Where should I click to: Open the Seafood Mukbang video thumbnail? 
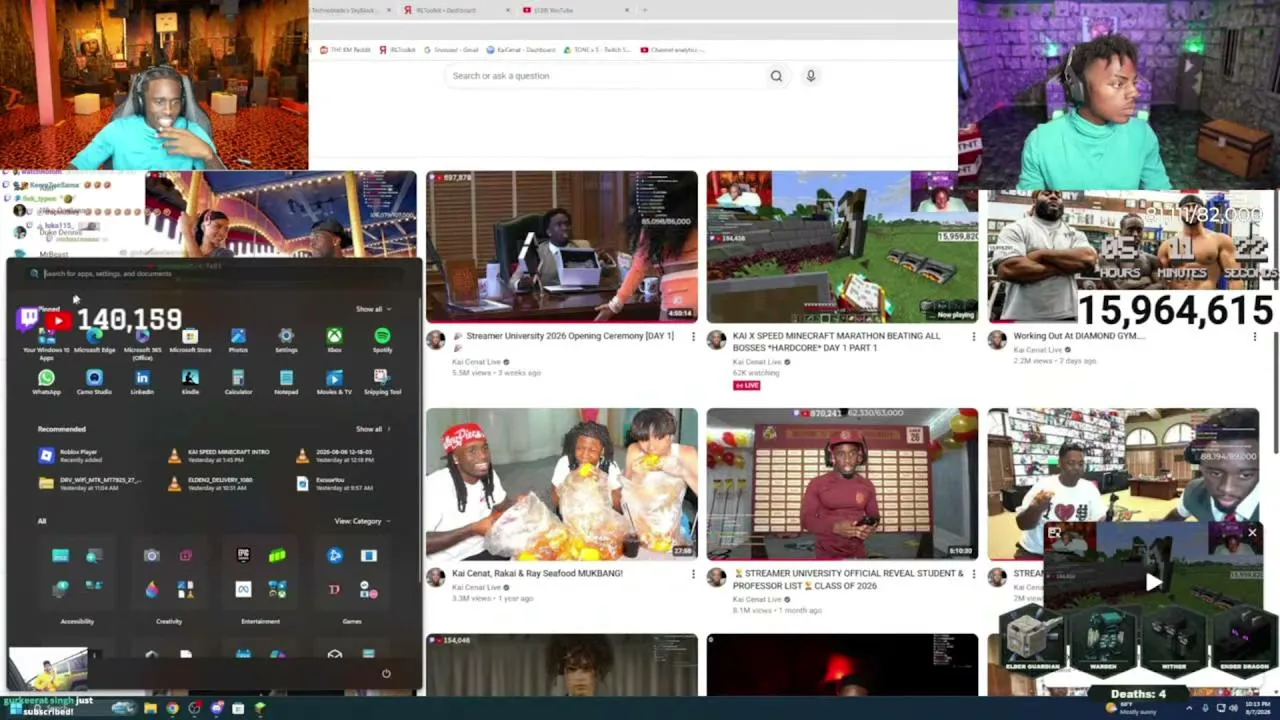(562, 484)
